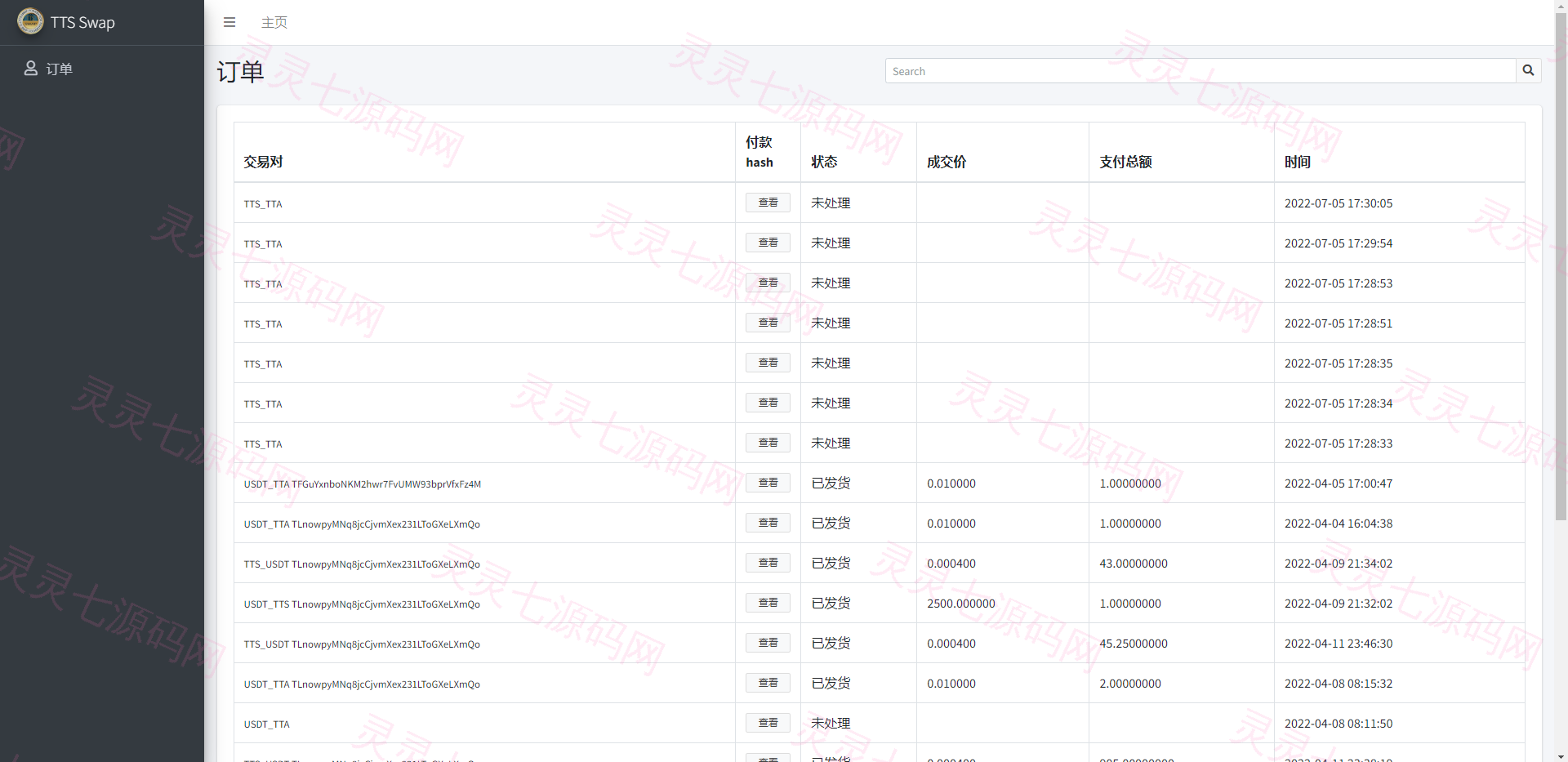Click the timestamp 2022-04-05 17:00:47
1568x762 pixels.
[x=1339, y=483]
